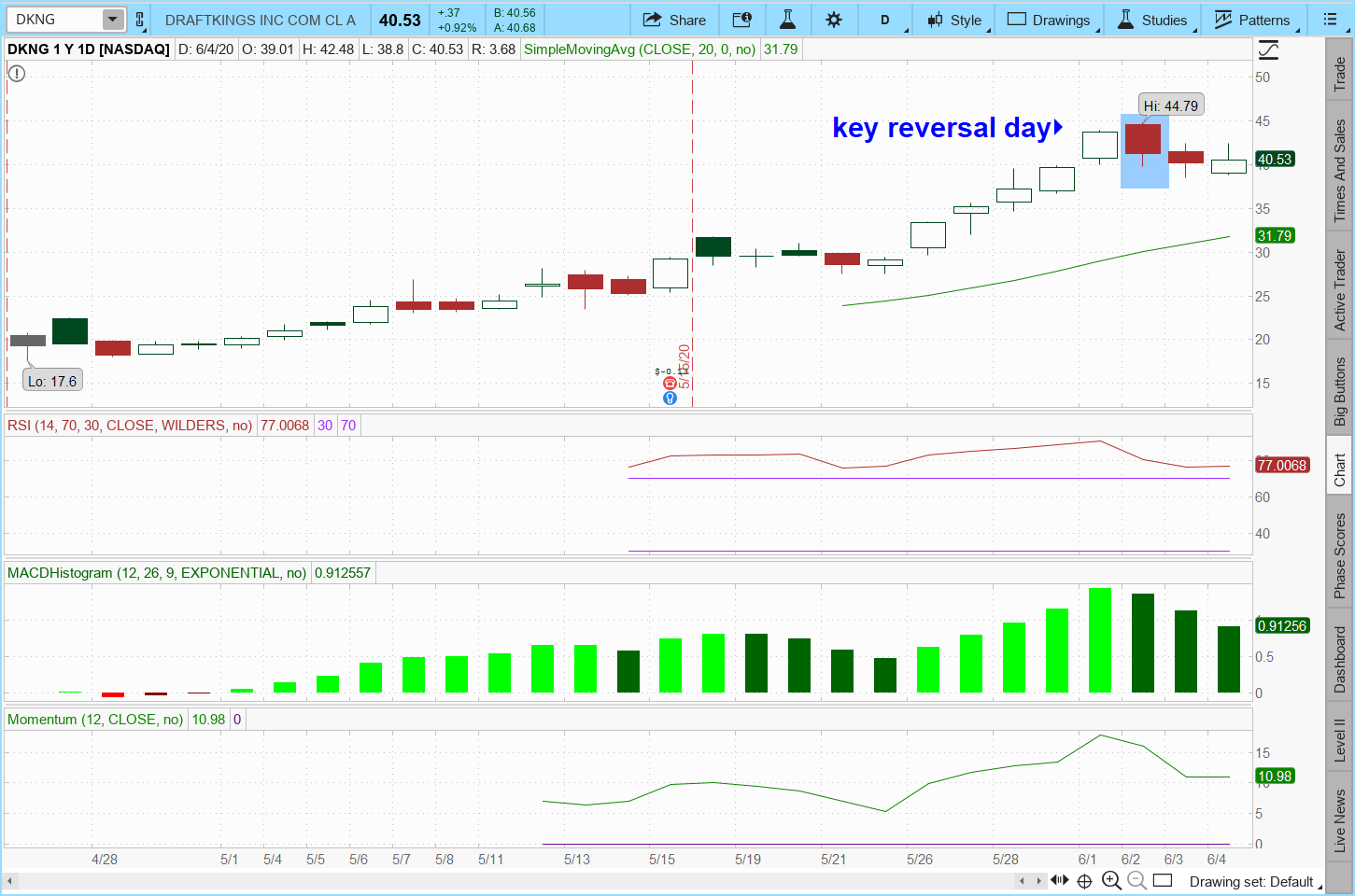Share the chart with the Share button
1355x896 pixels.
tap(674, 20)
